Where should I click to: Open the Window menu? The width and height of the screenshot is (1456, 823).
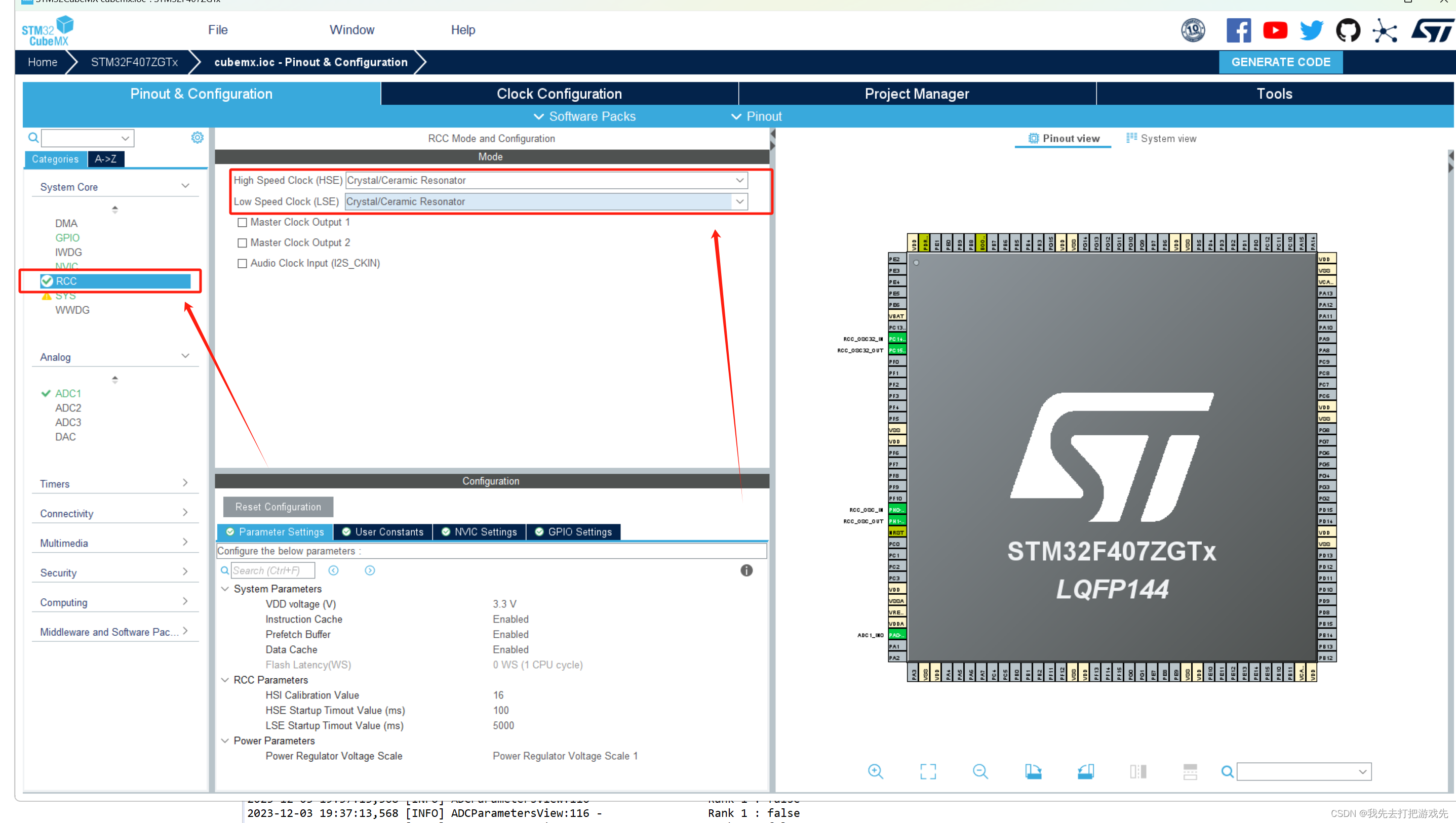(x=351, y=29)
